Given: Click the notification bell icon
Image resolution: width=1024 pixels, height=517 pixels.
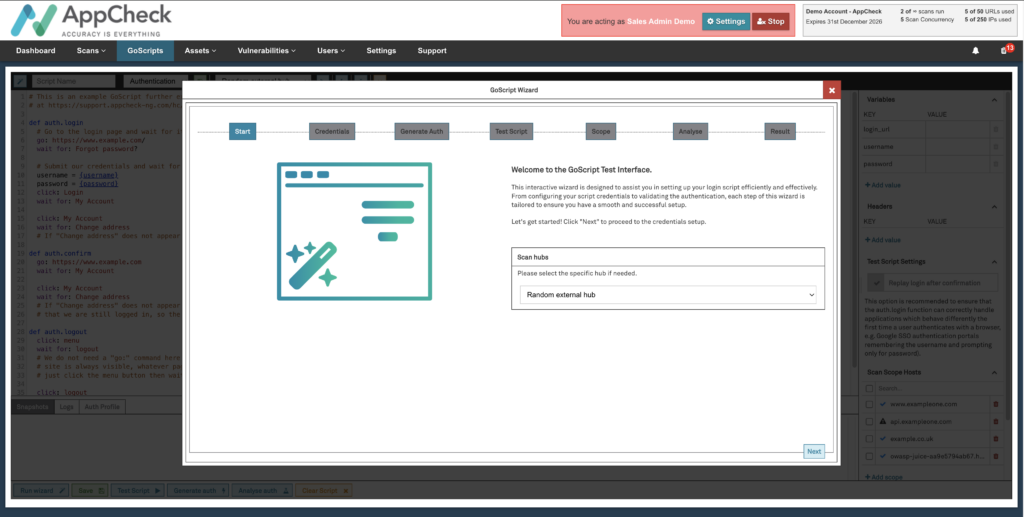Looking at the screenshot, I should click(976, 51).
